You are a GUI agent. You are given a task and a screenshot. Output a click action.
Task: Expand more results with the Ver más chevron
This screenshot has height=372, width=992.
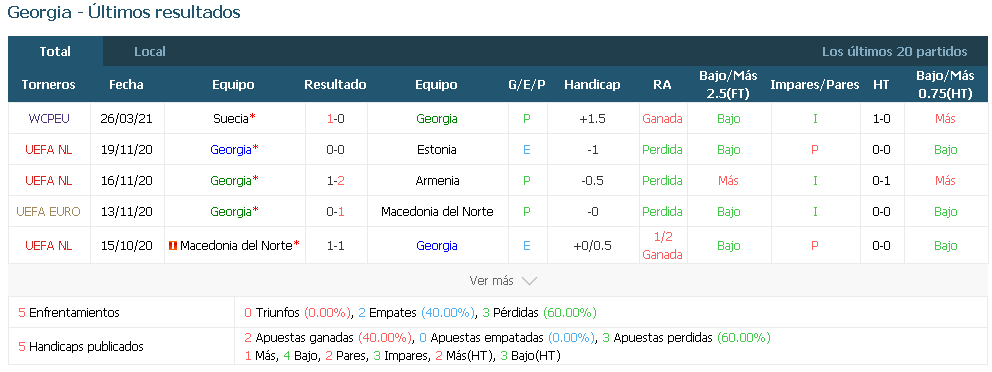530,281
